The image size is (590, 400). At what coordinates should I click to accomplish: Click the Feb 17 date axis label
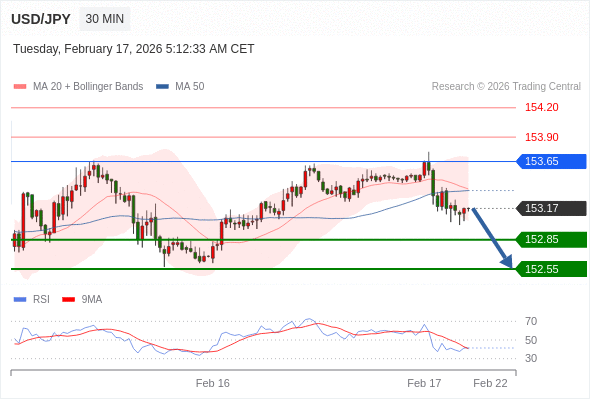tap(424, 383)
